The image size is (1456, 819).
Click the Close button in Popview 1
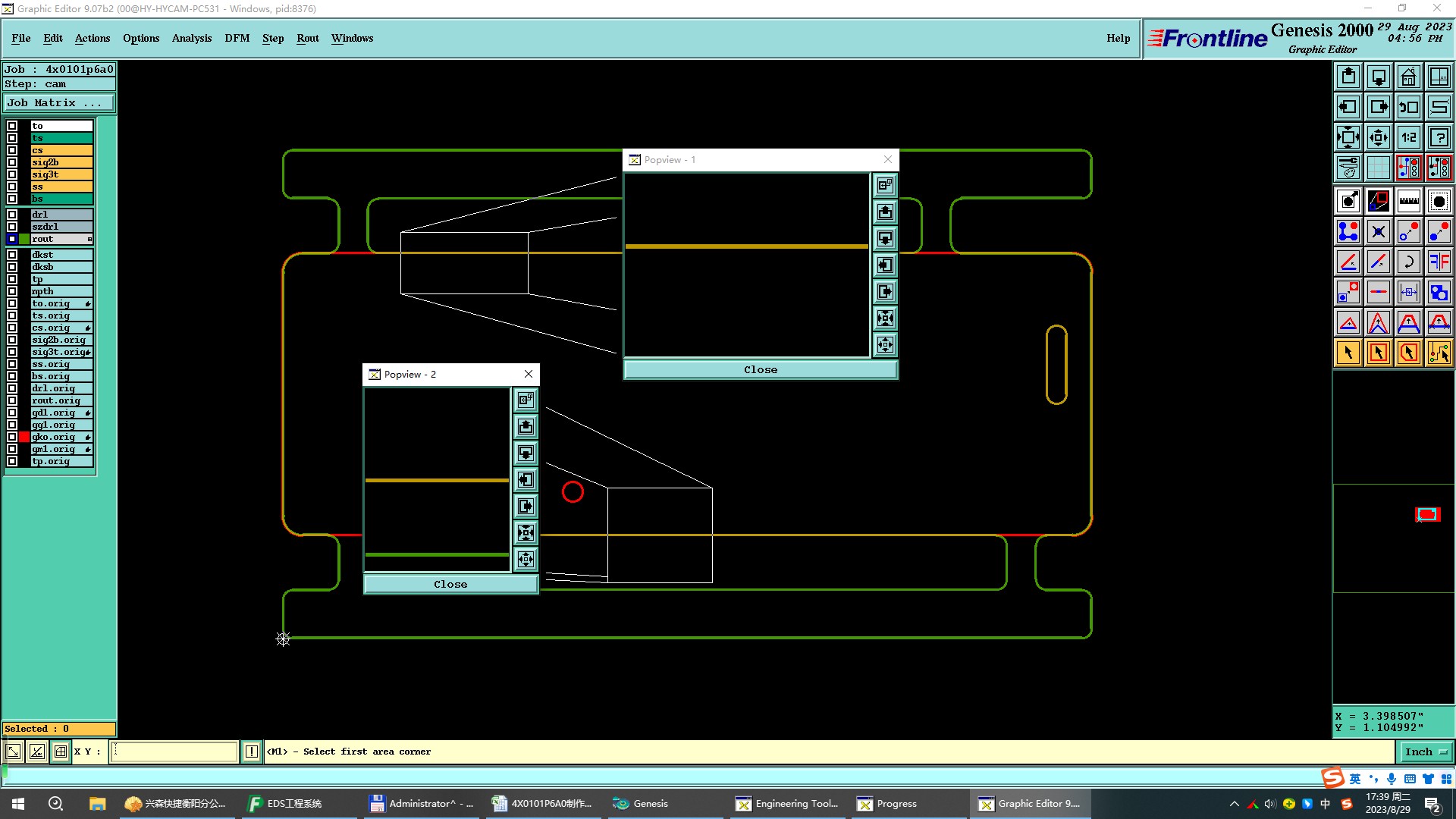tap(760, 370)
